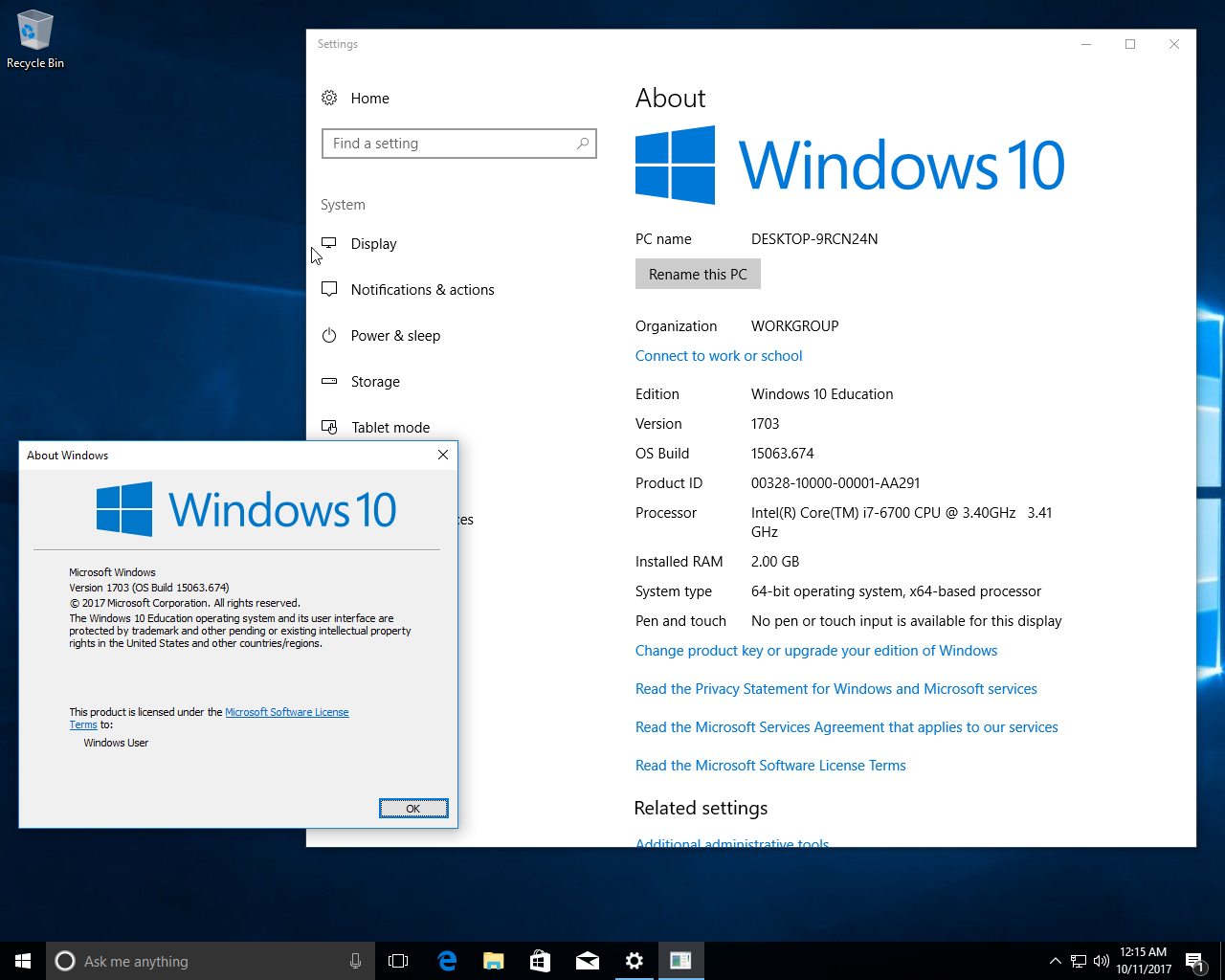
Task: Close the About Windows dialog
Action: point(443,455)
